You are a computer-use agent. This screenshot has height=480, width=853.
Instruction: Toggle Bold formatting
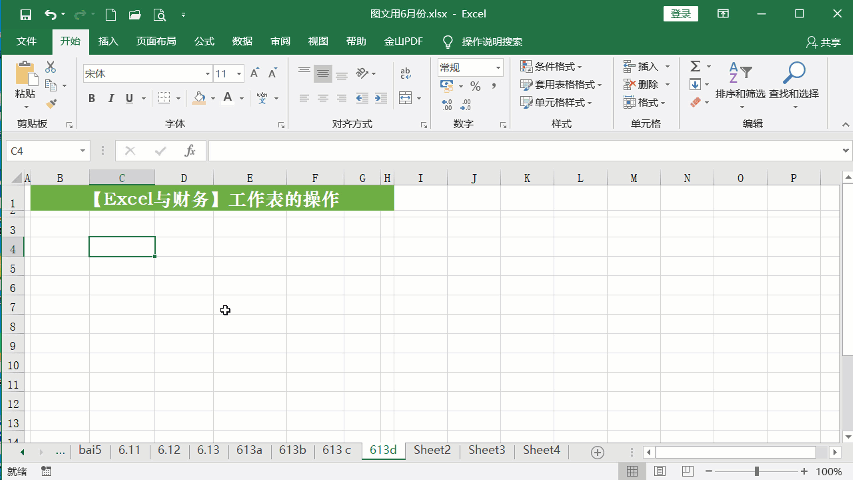point(92,98)
